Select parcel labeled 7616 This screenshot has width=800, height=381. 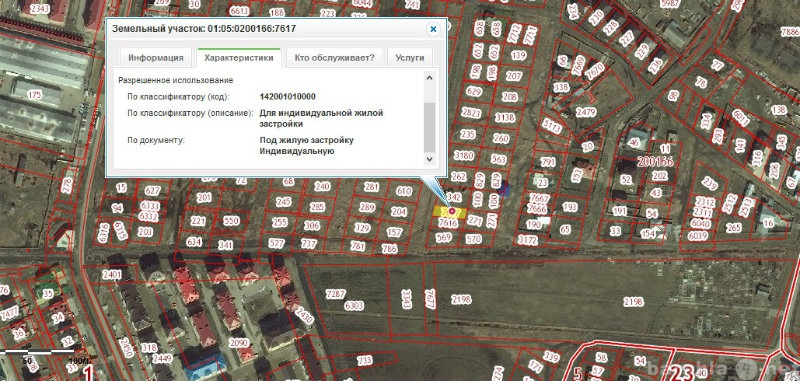[x=447, y=223]
